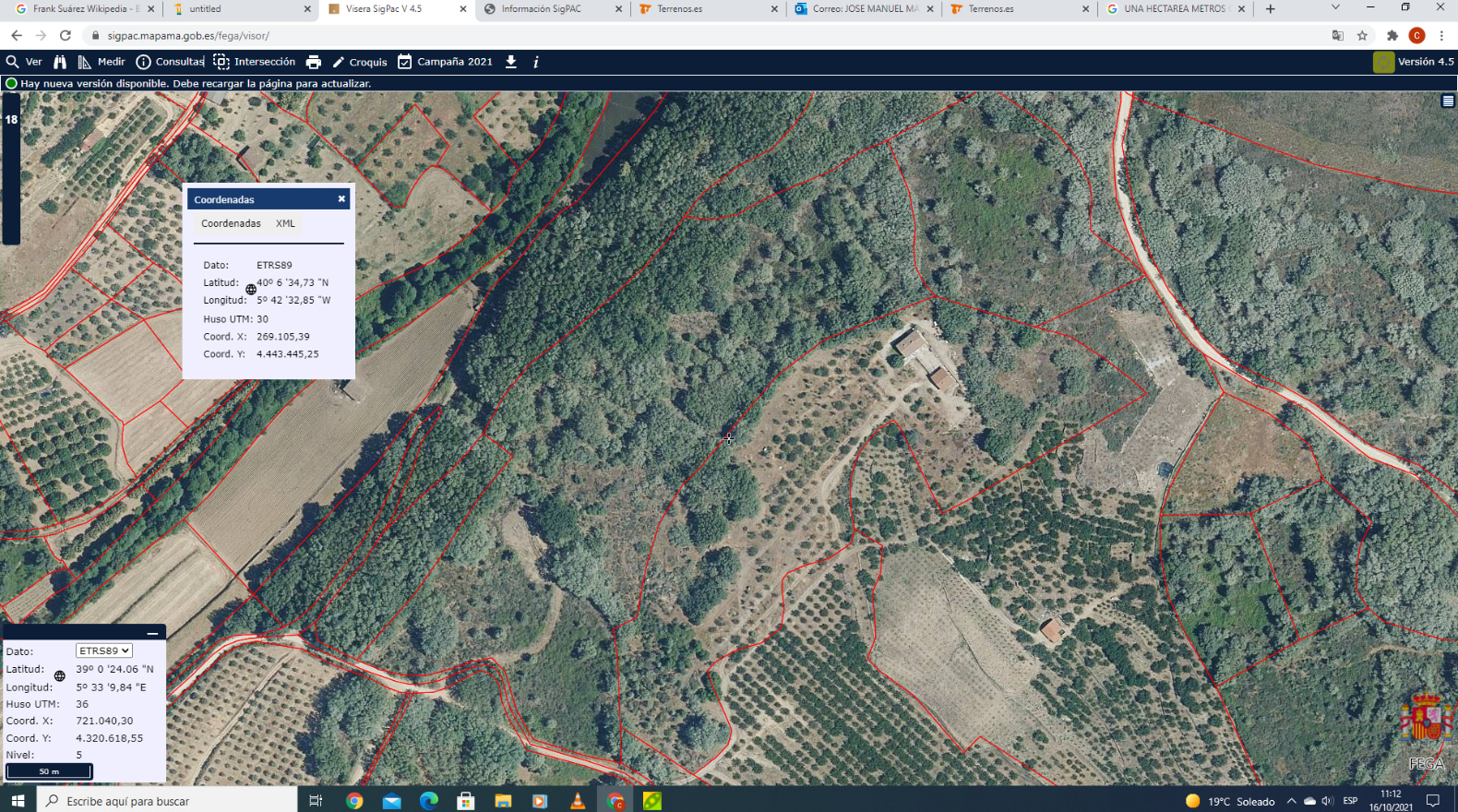This screenshot has width=1458, height=812.
Task: Select the Croquis pencil tool
Action: click(359, 62)
